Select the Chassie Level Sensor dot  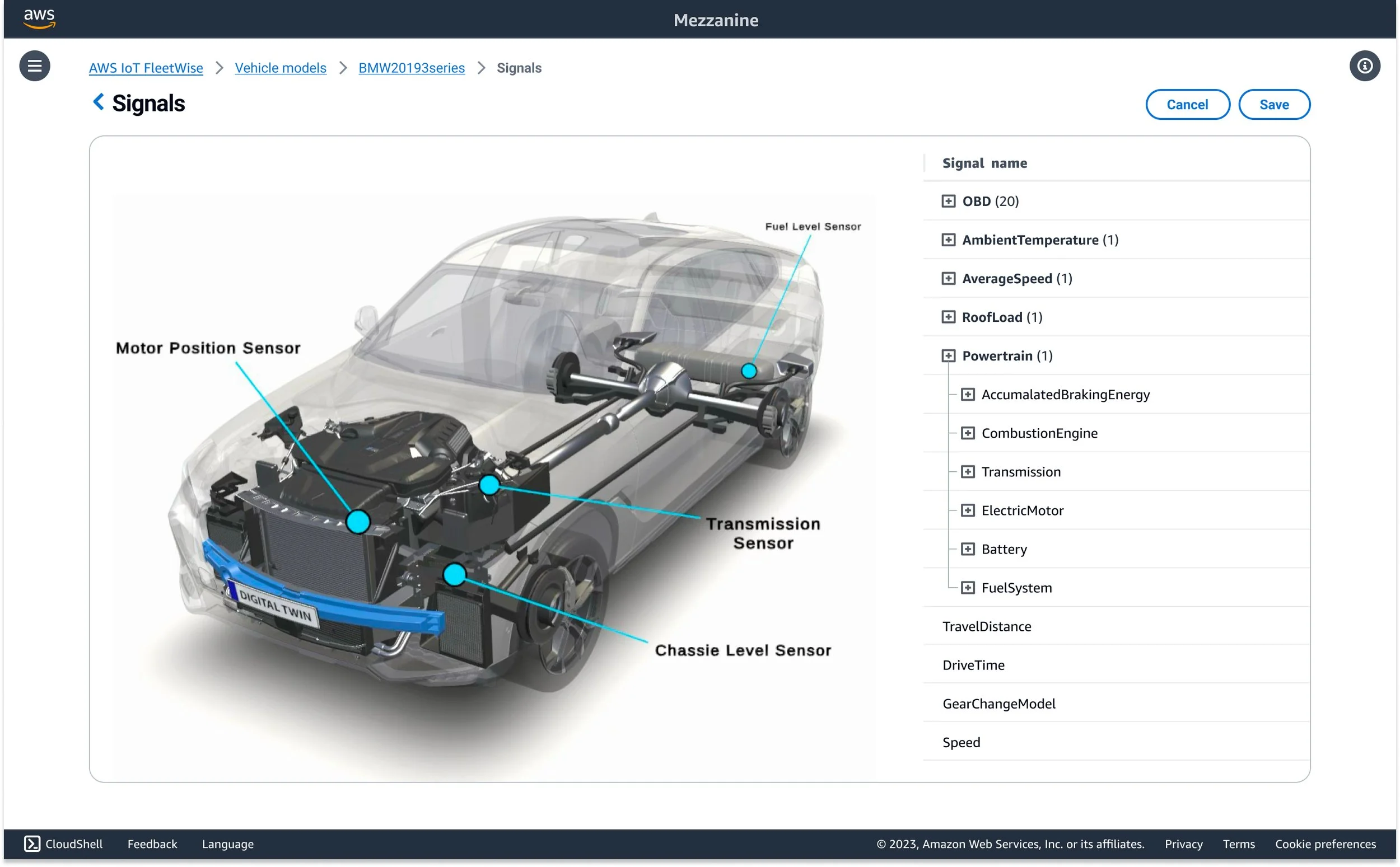(454, 574)
